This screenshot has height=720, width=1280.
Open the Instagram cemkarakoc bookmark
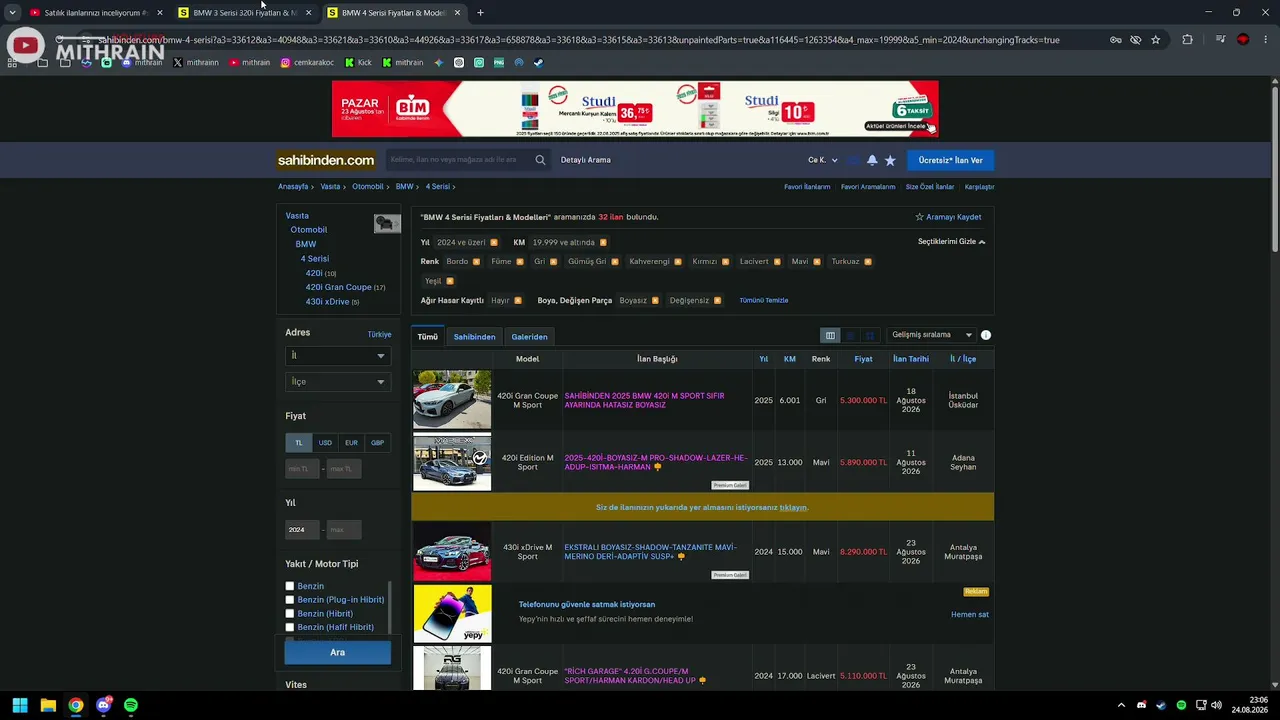pyautogui.click(x=307, y=62)
